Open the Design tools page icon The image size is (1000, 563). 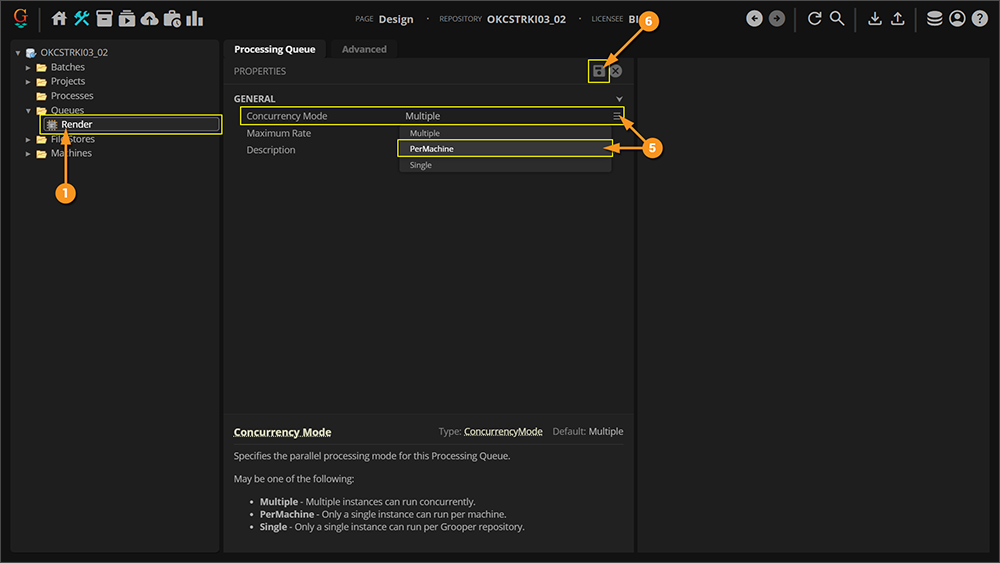82,18
